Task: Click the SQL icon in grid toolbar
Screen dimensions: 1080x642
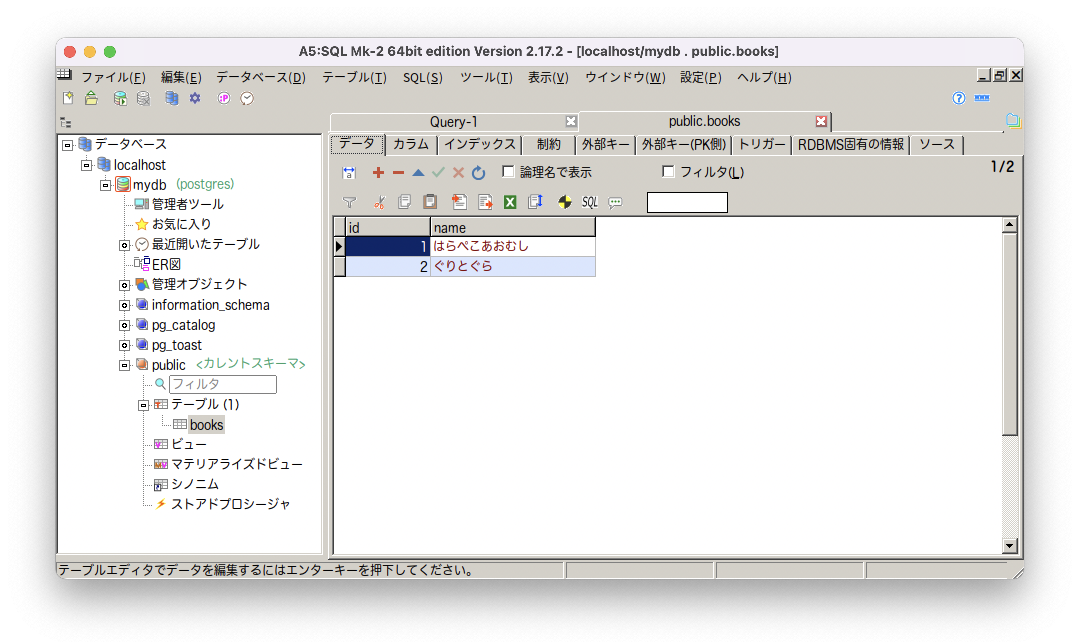Action: [x=590, y=202]
